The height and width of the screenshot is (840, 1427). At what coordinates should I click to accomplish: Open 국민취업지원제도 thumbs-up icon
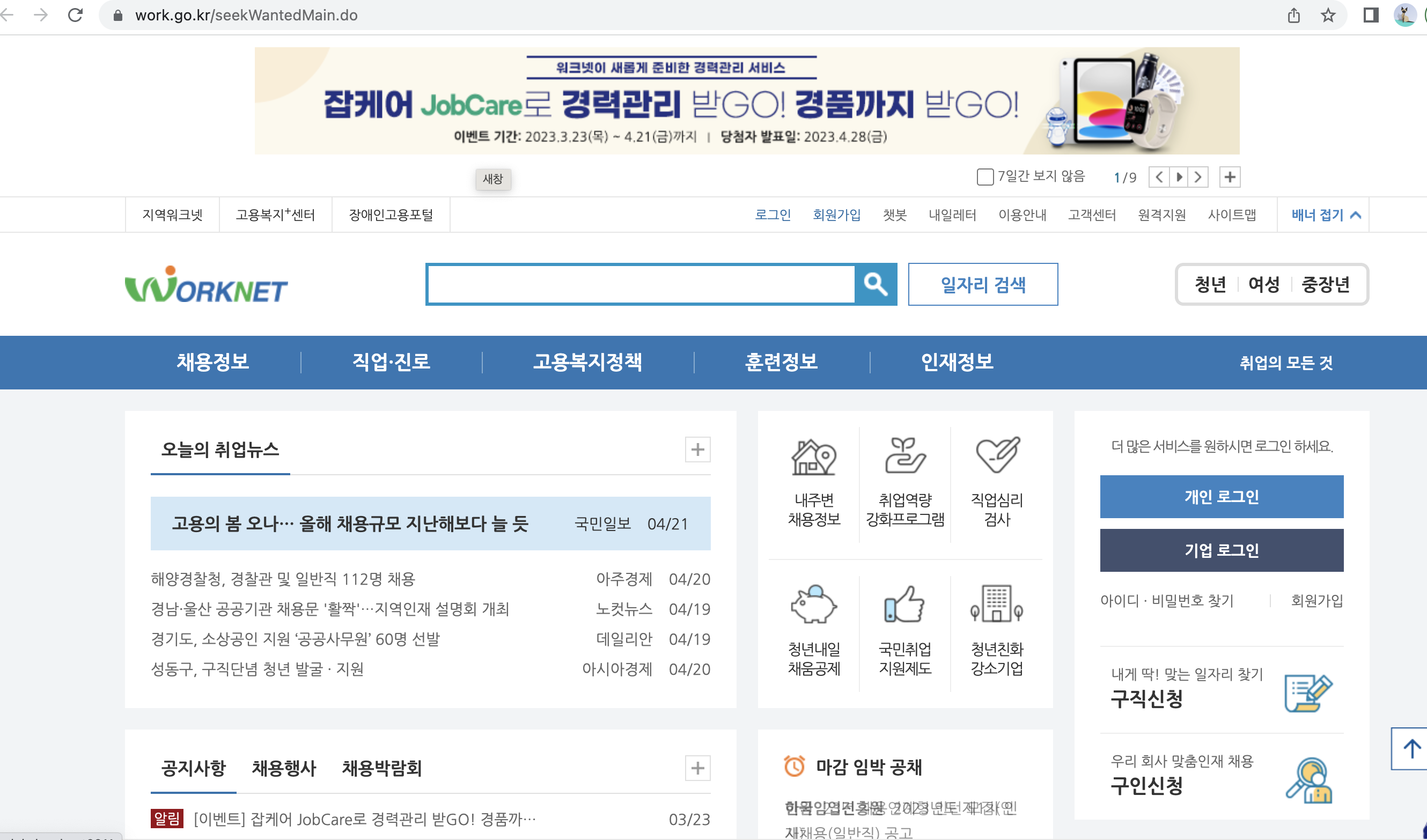coord(904,605)
